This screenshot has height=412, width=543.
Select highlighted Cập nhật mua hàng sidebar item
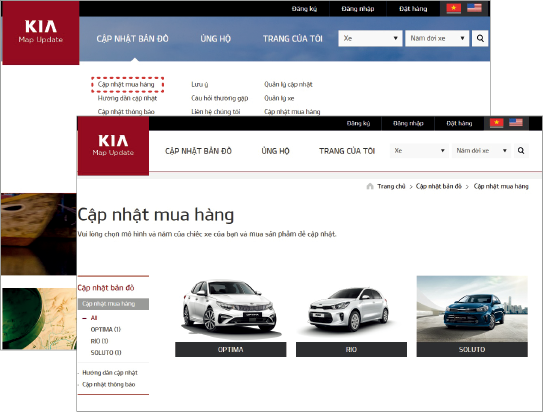pyautogui.click(x=113, y=304)
